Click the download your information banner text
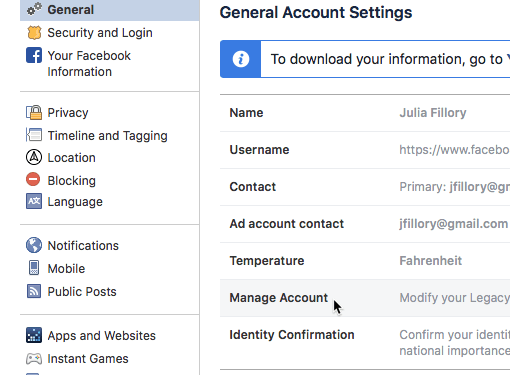Viewport: 510px width, 375px height. [x=390, y=59]
